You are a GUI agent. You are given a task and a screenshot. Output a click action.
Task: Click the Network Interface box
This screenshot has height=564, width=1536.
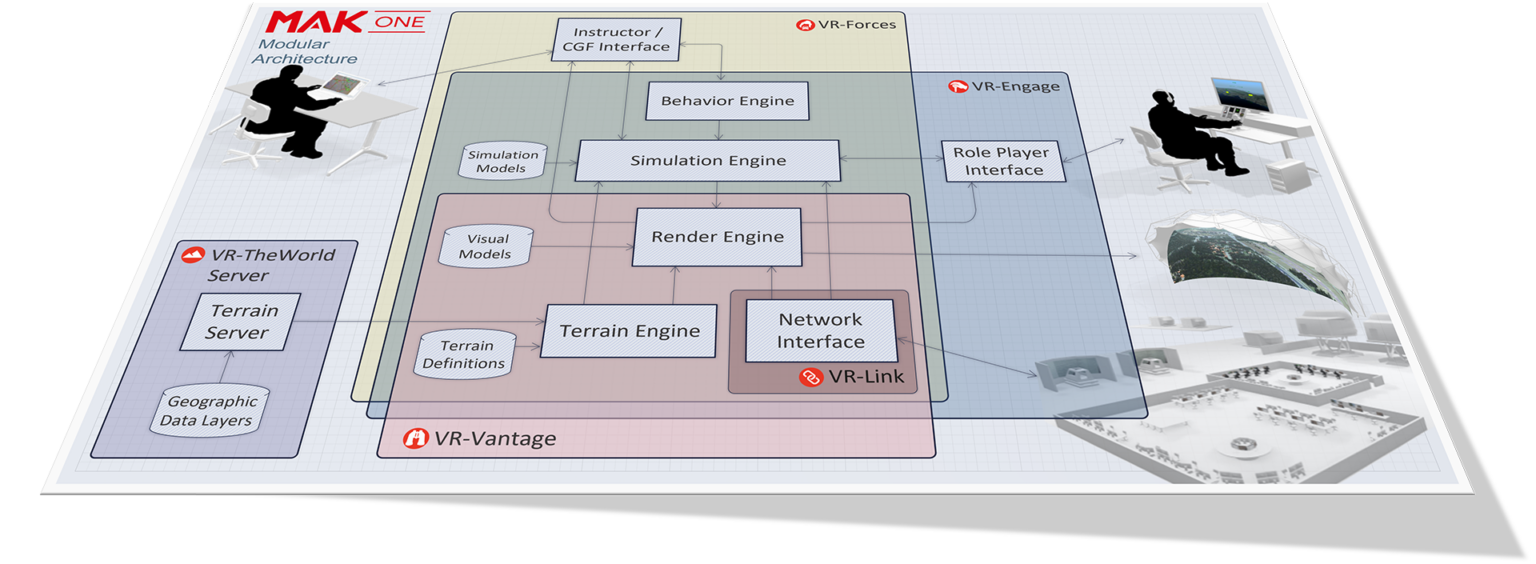click(820, 331)
